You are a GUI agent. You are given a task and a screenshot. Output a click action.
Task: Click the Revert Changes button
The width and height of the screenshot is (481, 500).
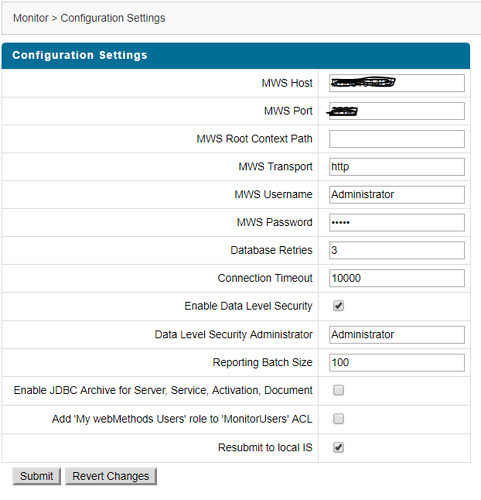click(x=111, y=476)
